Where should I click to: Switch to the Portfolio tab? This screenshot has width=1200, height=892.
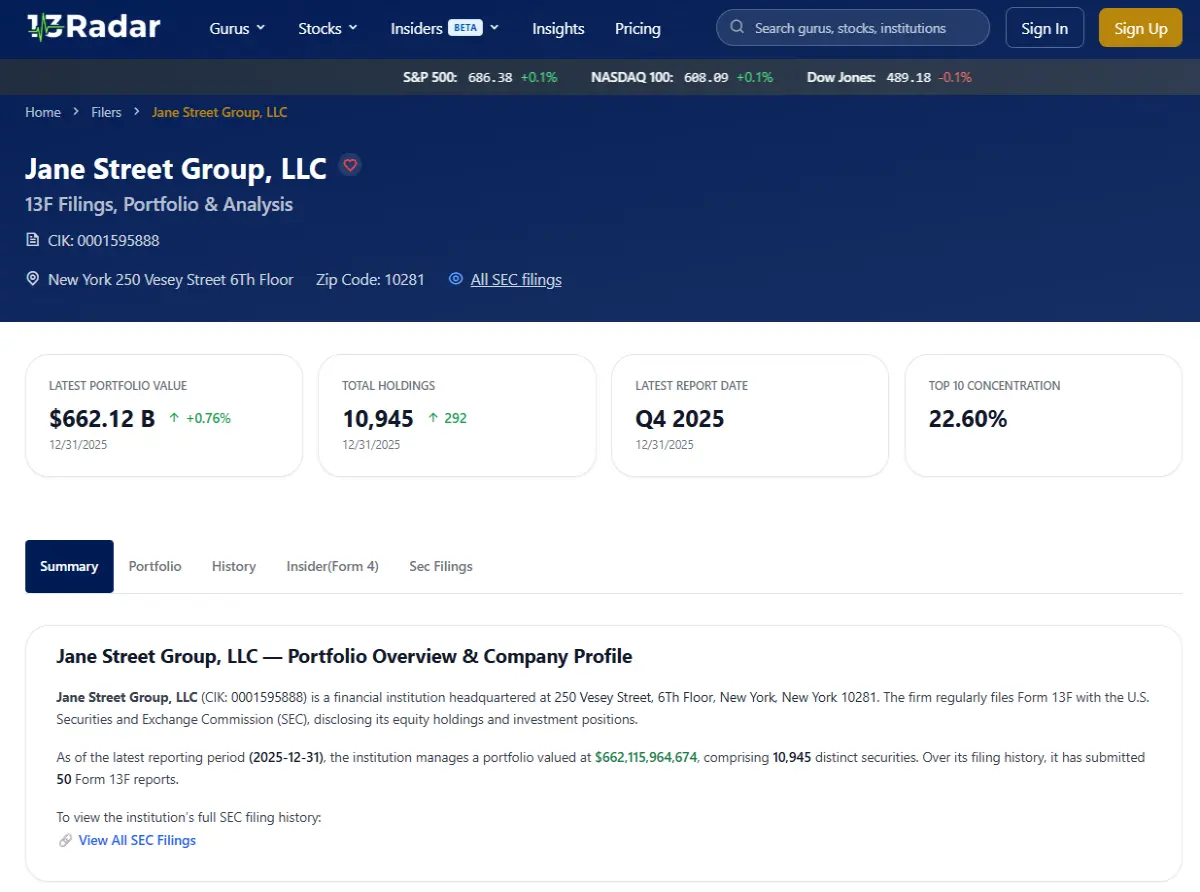pos(155,566)
